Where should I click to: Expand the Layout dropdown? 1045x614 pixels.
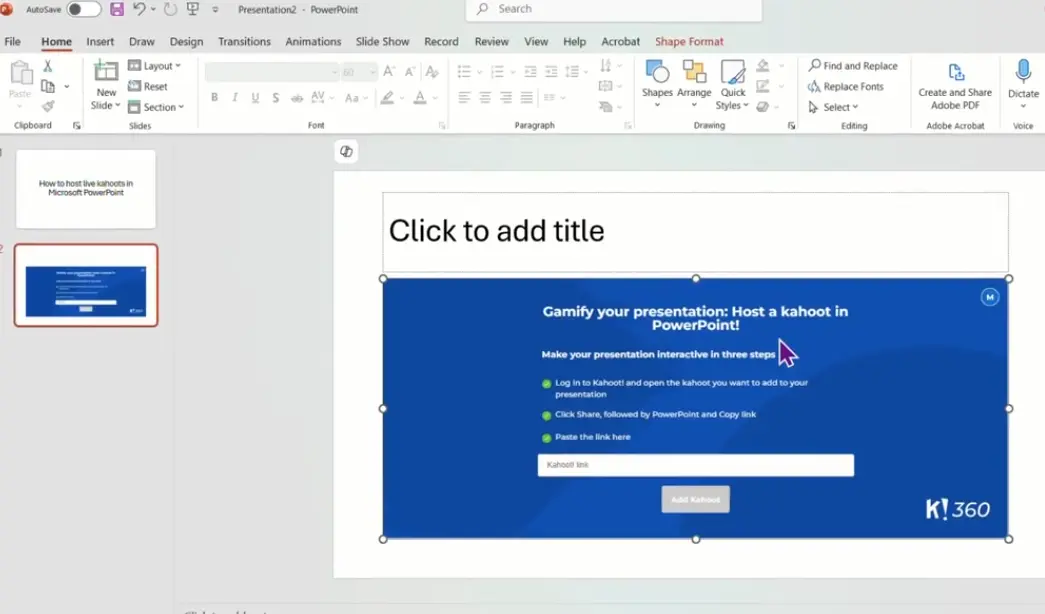click(155, 66)
